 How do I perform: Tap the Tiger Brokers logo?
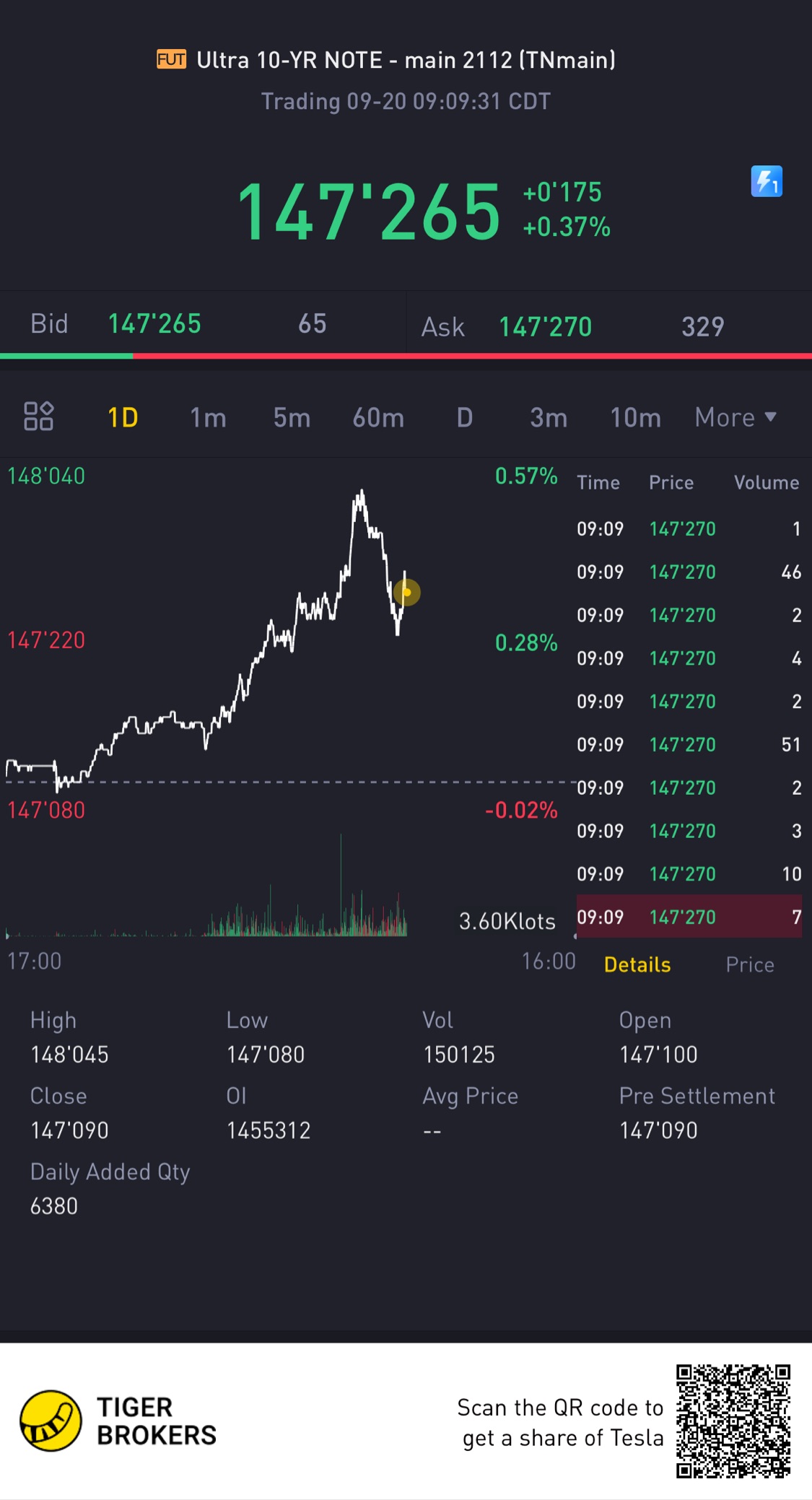[51, 1421]
